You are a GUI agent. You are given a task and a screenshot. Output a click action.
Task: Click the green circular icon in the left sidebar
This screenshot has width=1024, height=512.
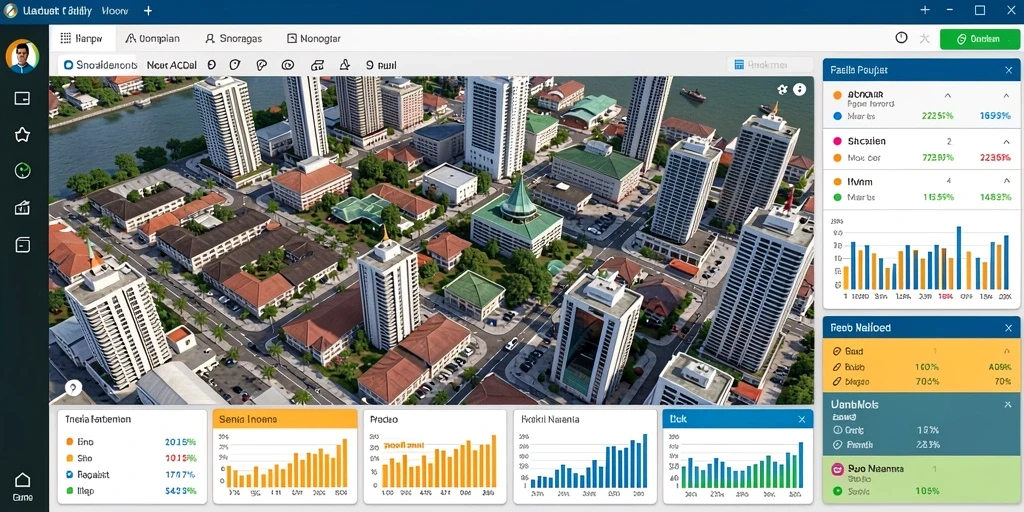pyautogui.click(x=22, y=171)
